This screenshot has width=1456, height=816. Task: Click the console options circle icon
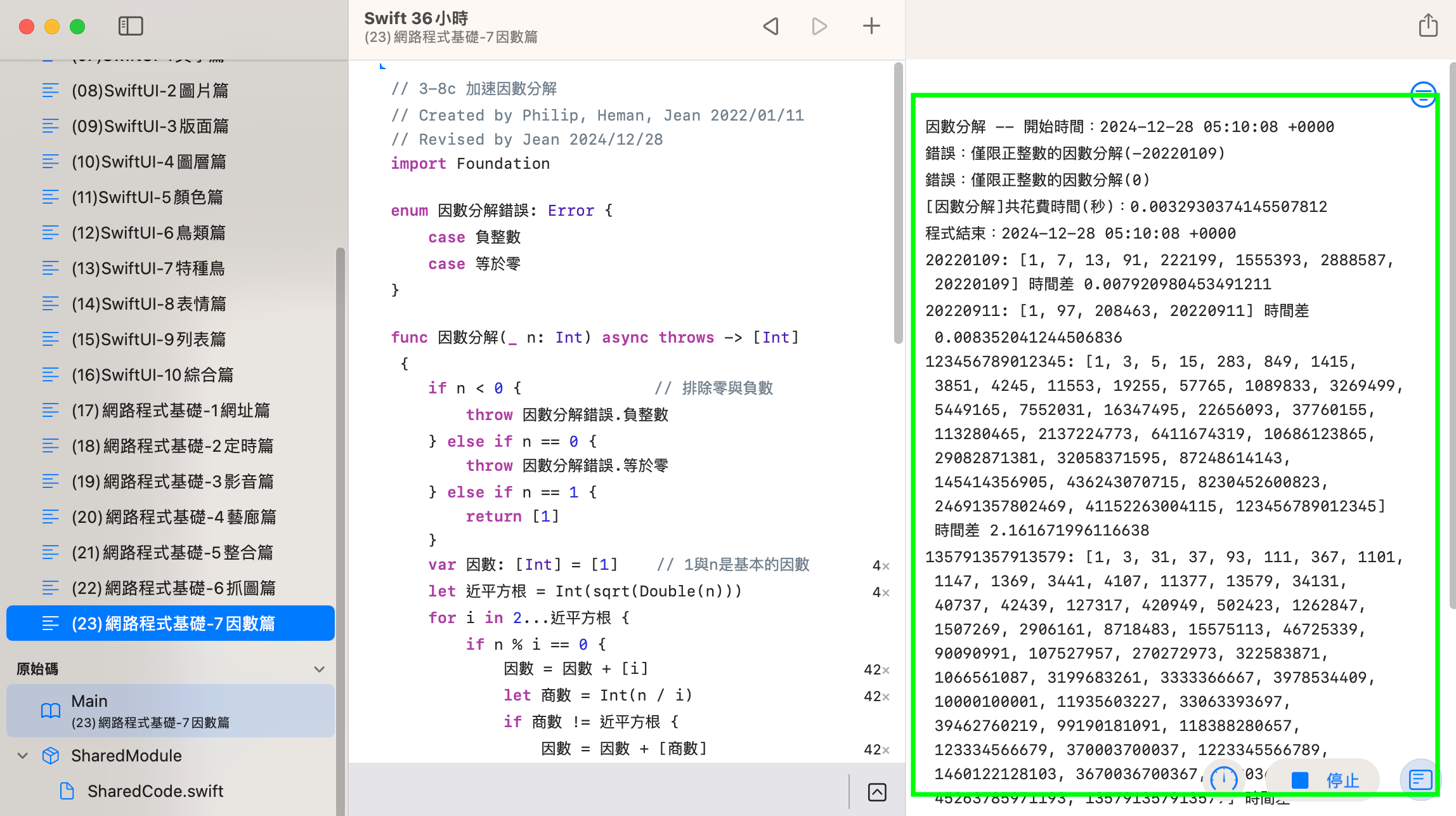coord(1423,95)
